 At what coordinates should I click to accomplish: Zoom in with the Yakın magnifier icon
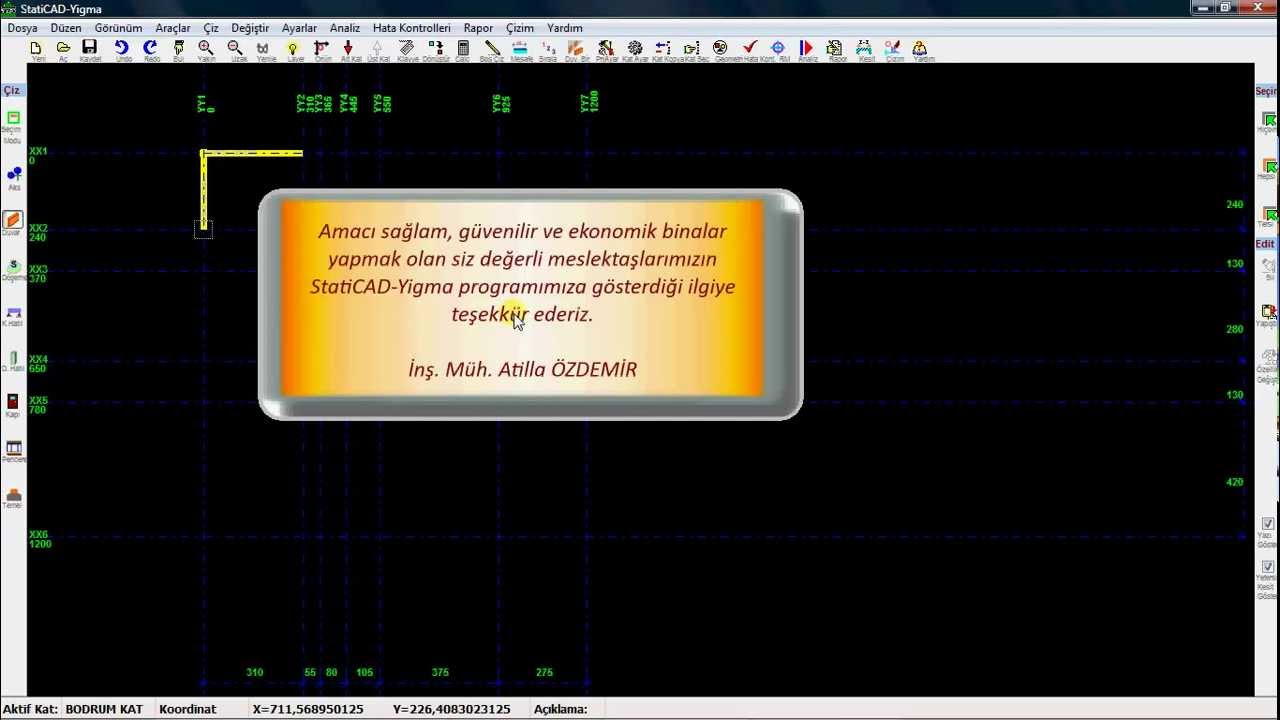click(x=206, y=48)
